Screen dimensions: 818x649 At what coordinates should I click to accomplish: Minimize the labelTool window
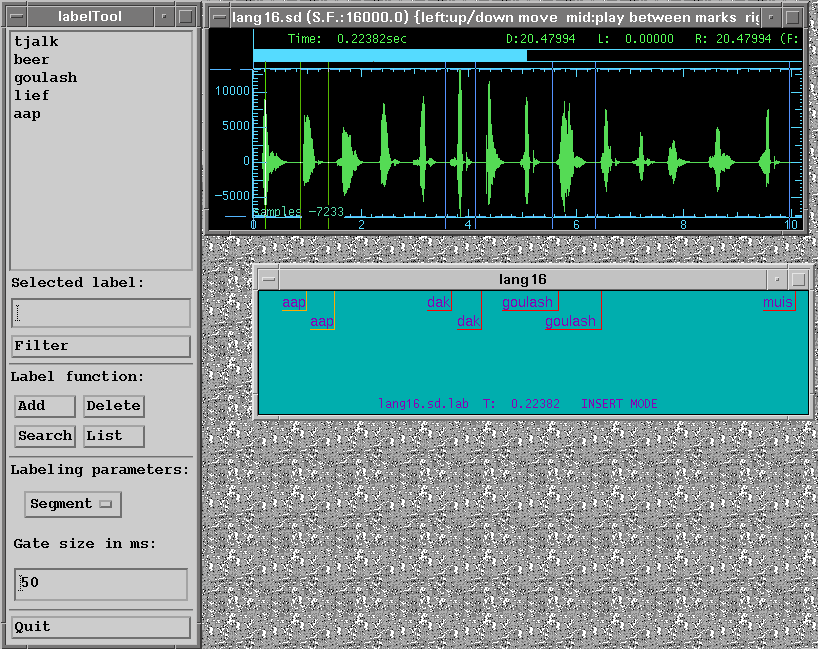coord(164,17)
